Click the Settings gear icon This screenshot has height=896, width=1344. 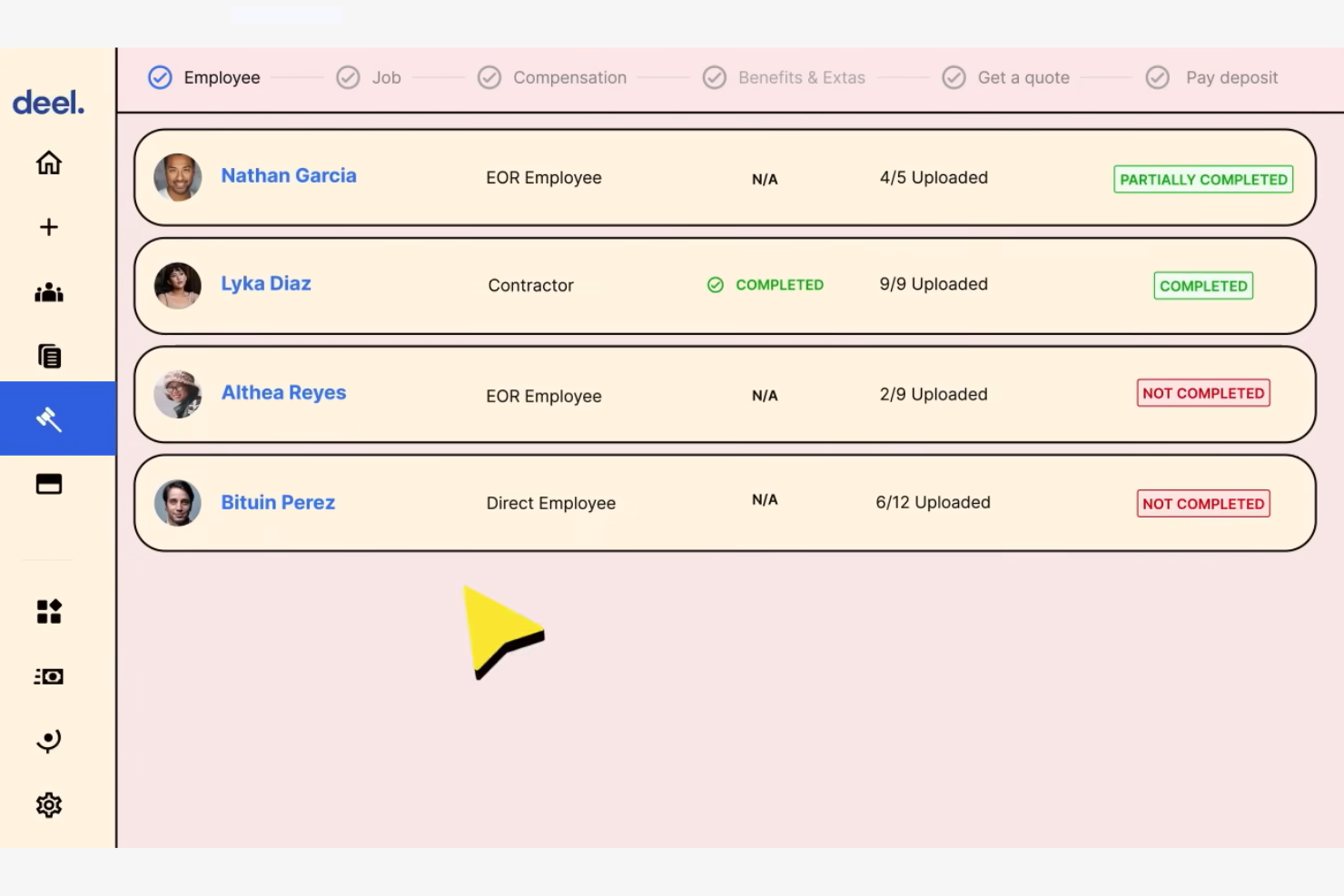(x=48, y=804)
